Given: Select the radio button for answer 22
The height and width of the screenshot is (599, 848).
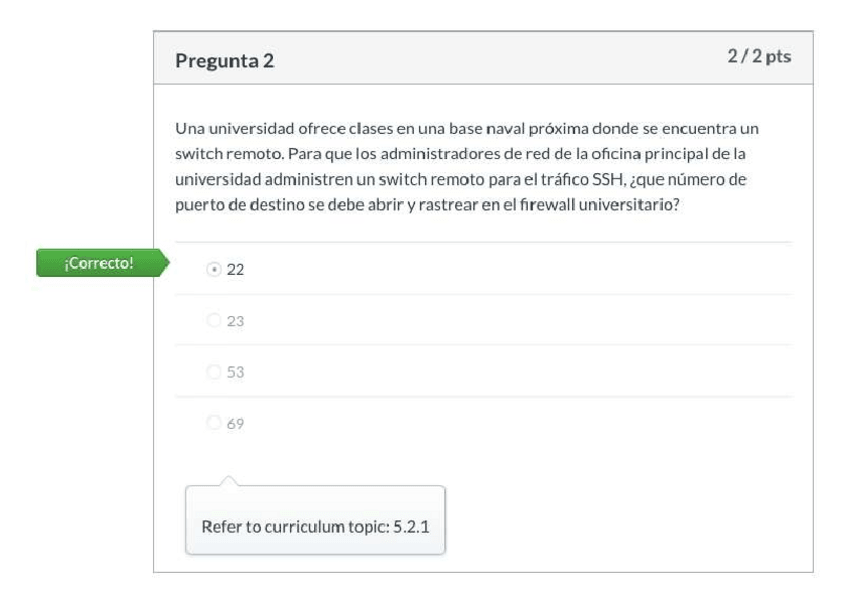Looking at the screenshot, I should pos(213,269).
